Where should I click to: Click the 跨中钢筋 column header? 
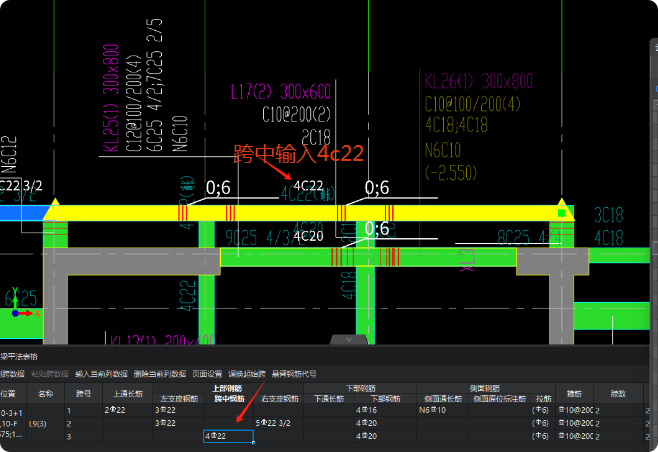click(x=229, y=399)
